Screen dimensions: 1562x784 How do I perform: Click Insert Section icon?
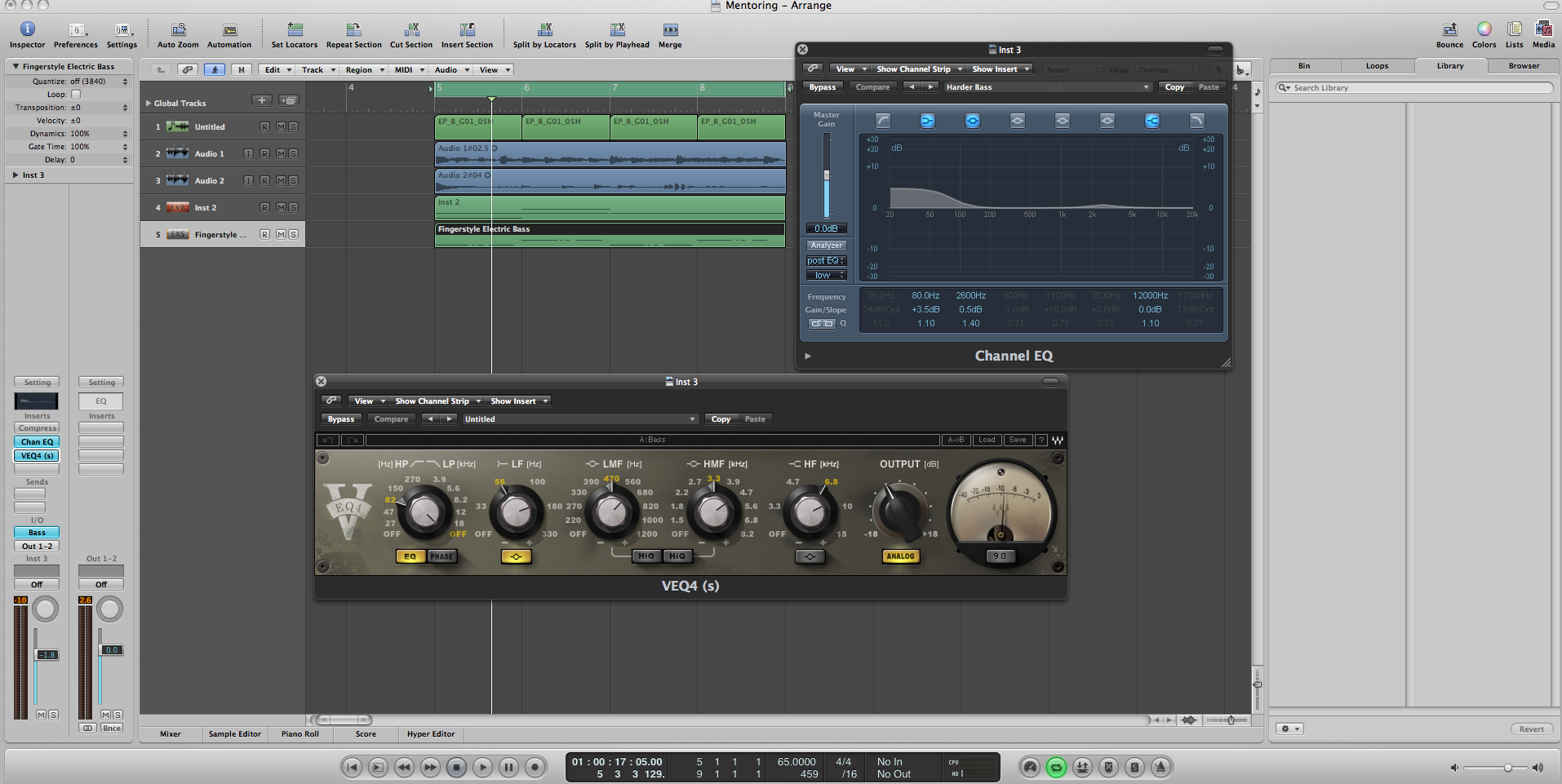[467, 30]
